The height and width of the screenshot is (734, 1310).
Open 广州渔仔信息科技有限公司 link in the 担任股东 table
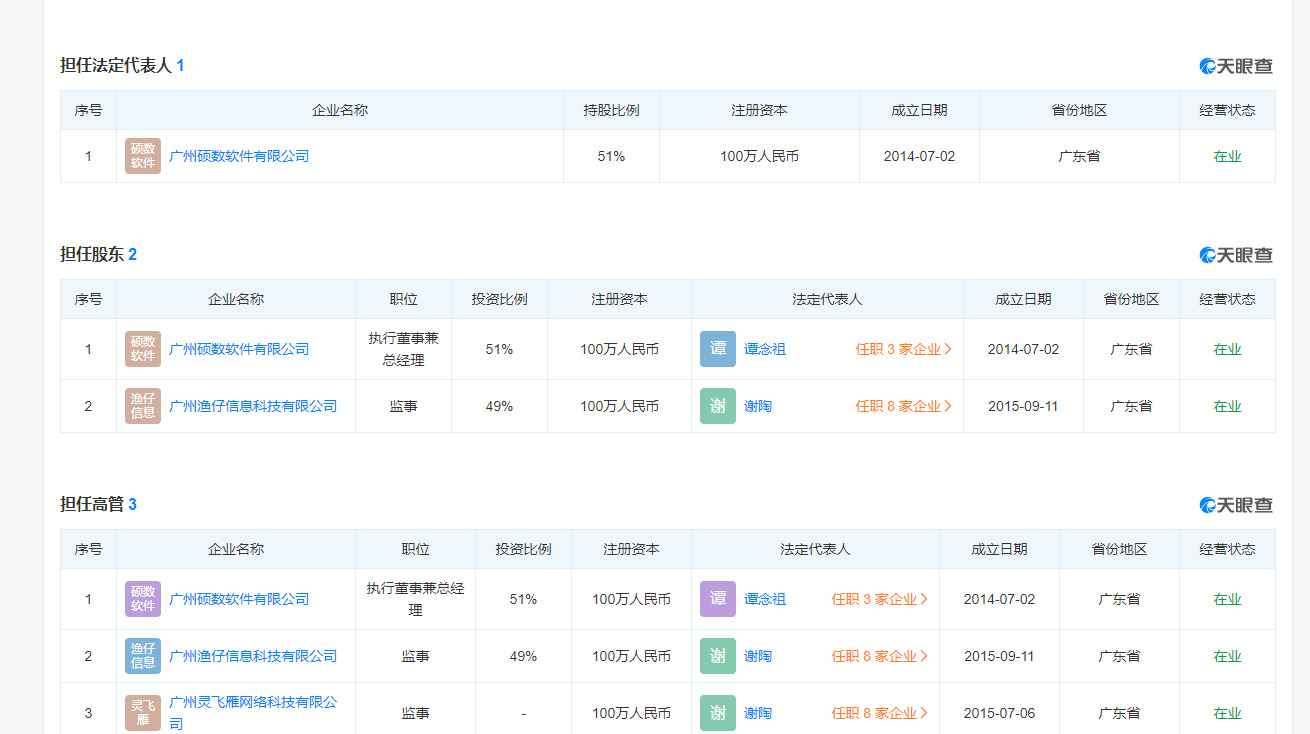pyautogui.click(x=253, y=406)
